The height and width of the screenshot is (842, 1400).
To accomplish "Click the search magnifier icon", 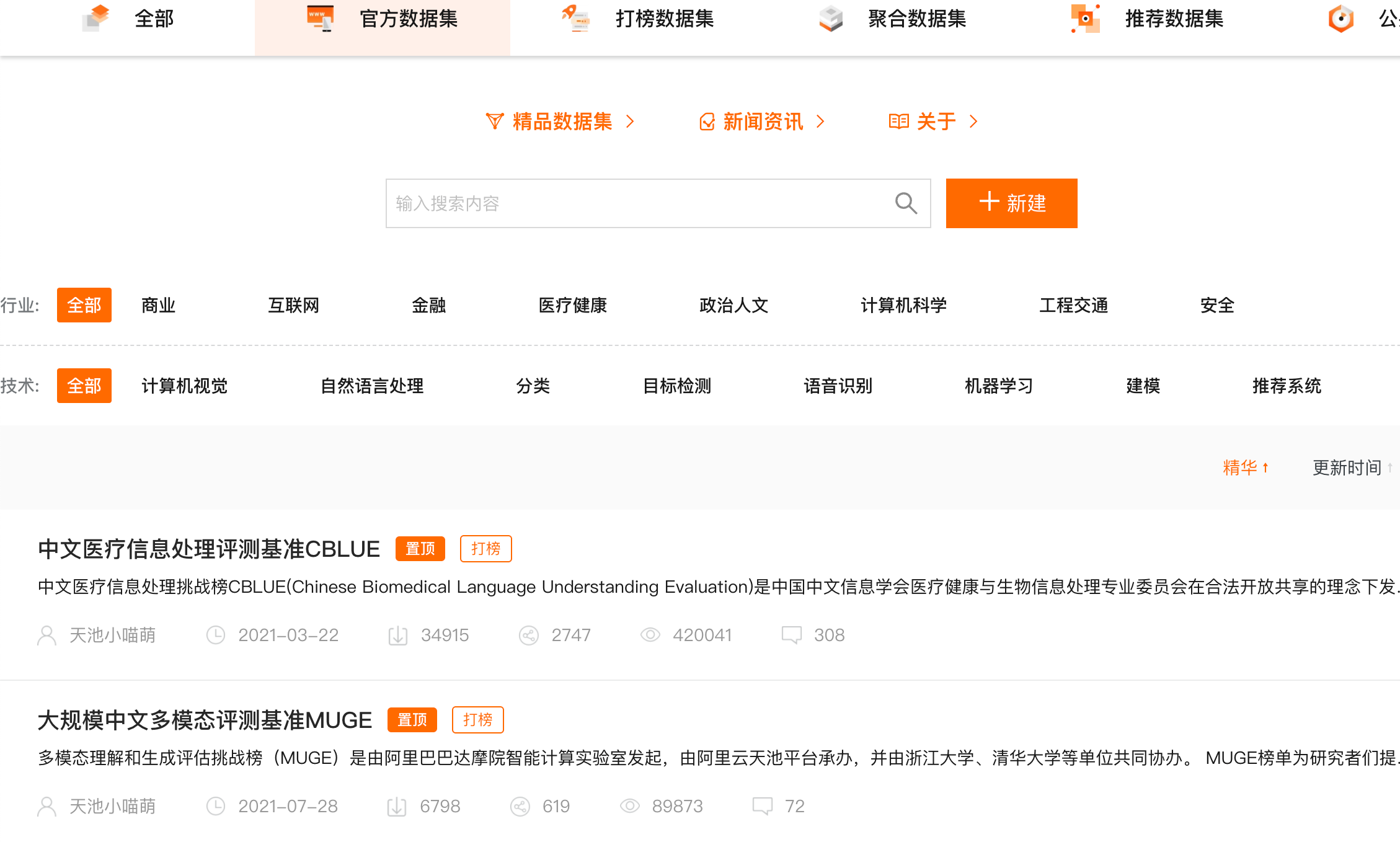I will (x=906, y=203).
